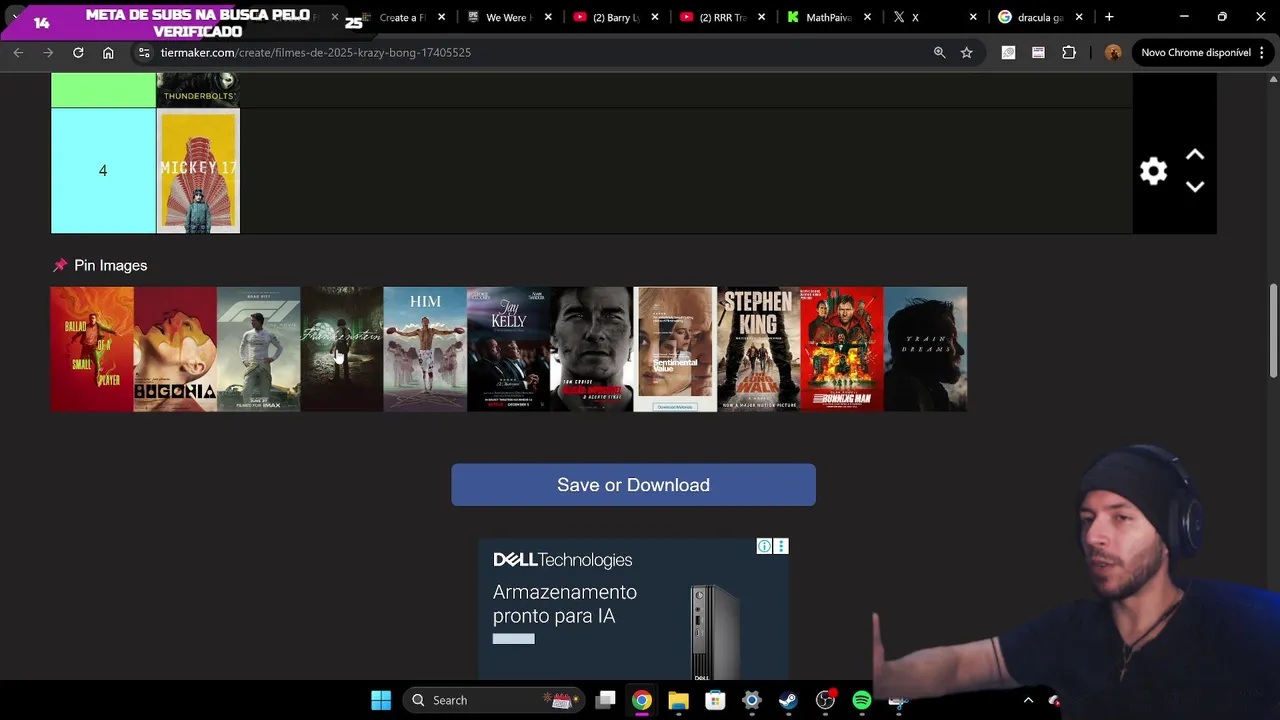Click the green tier label cell
This screenshot has height=720, width=1280.
coord(103,90)
